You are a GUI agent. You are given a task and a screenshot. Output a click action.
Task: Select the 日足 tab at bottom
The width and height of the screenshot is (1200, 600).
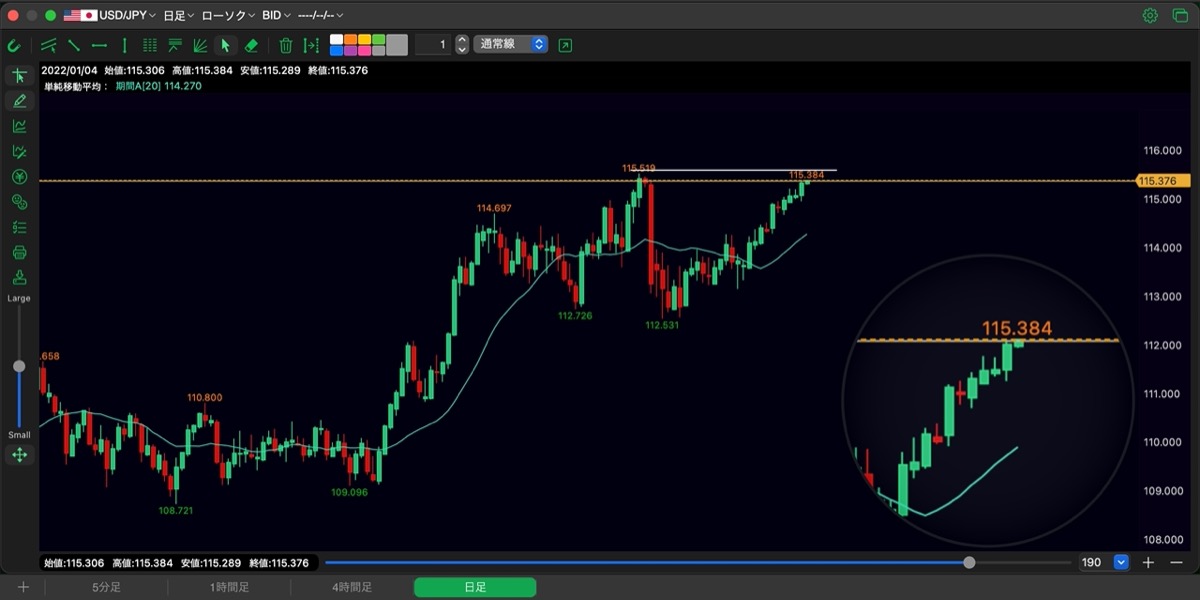point(475,588)
